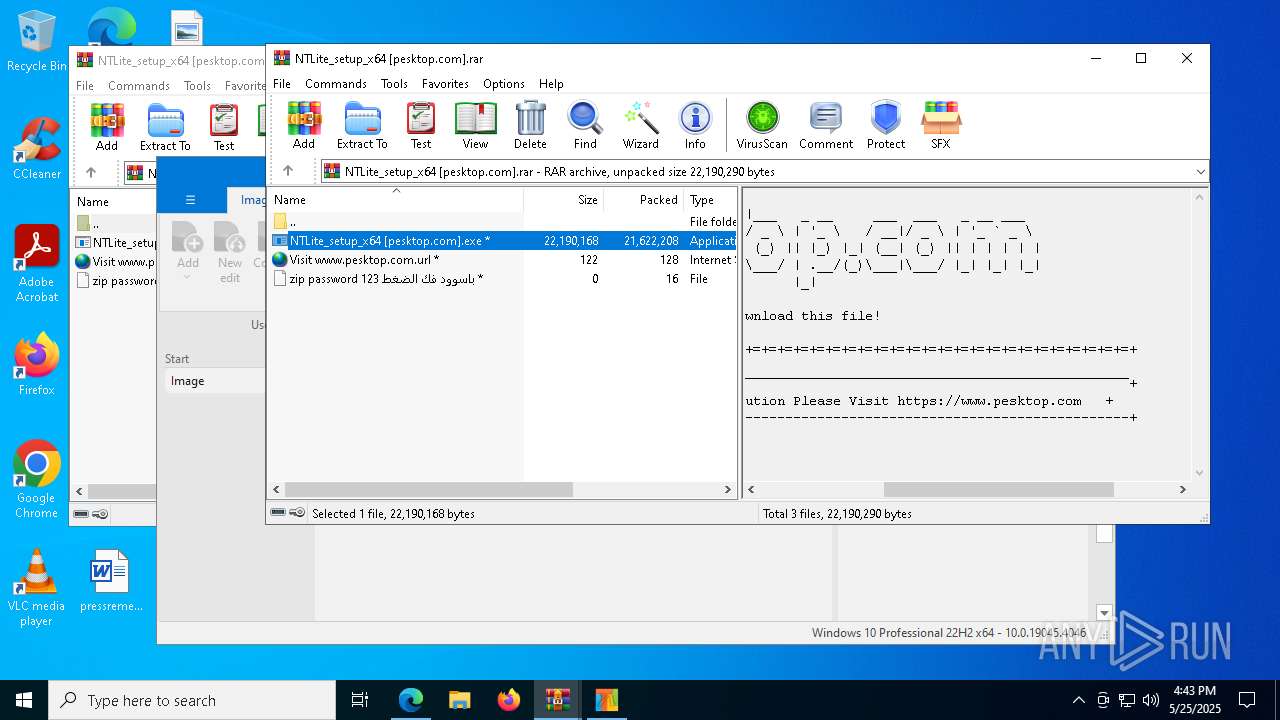The height and width of the screenshot is (720, 1280).
Task: Show archive Info
Action: point(695,125)
